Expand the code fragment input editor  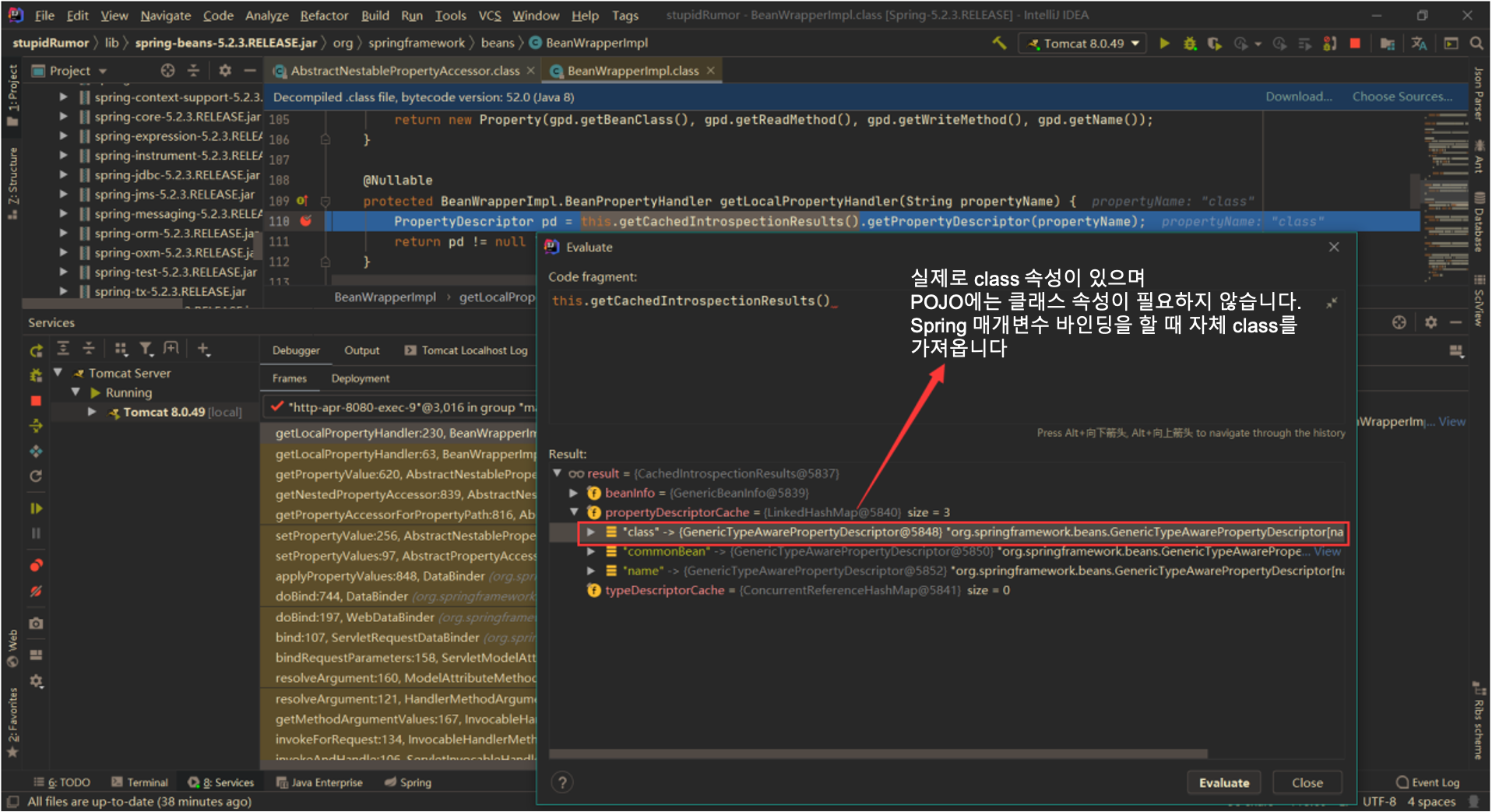(1332, 302)
